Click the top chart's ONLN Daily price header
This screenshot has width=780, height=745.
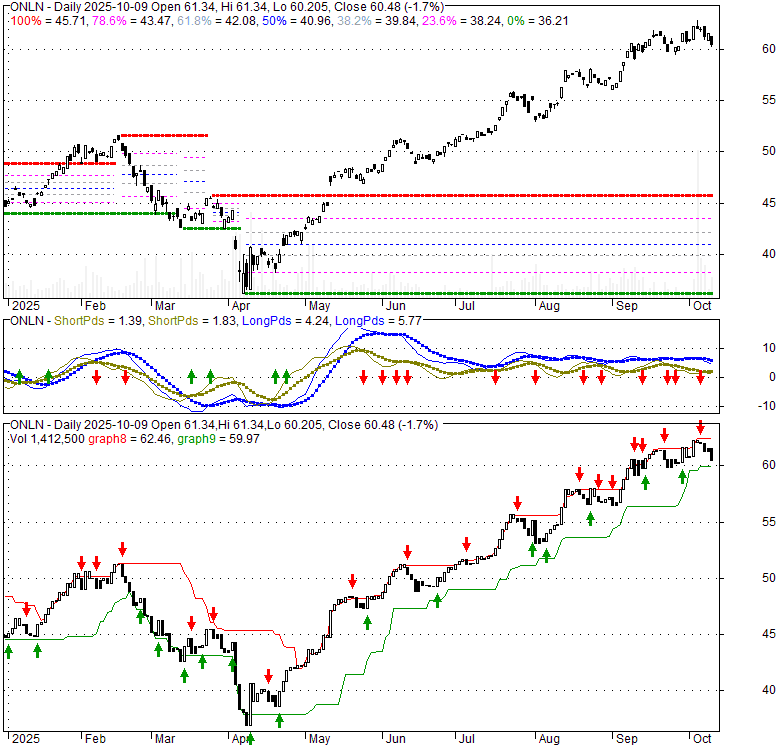point(226,6)
